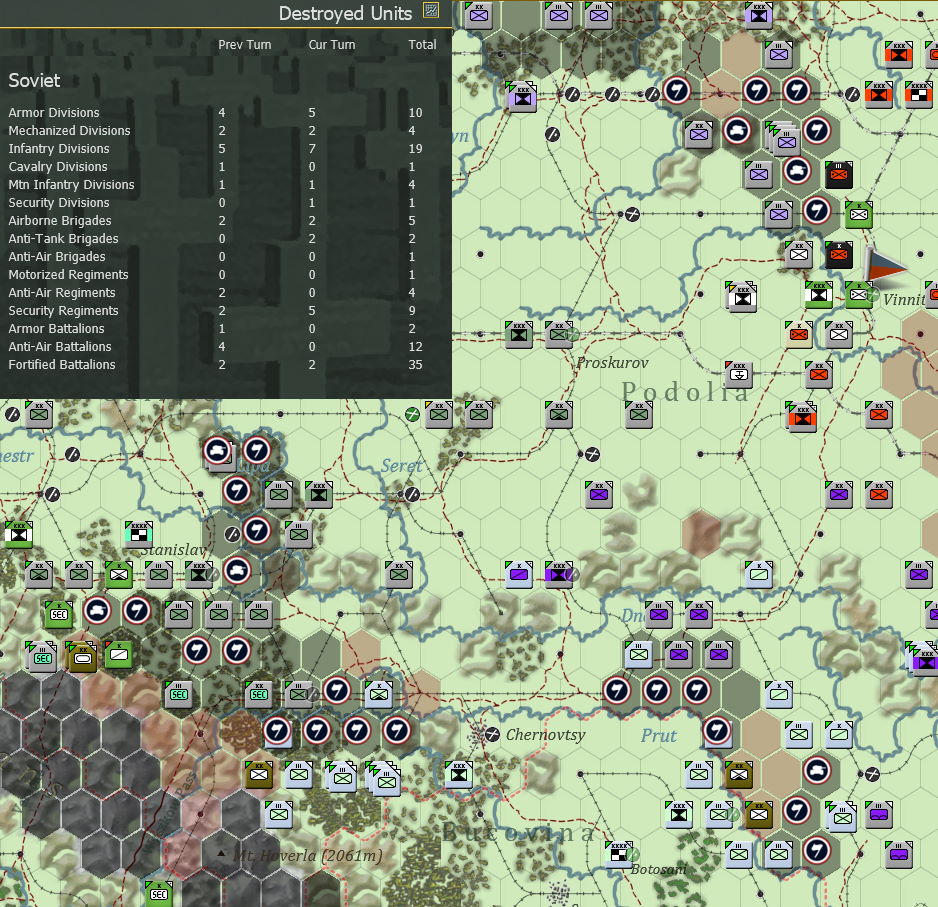
Task: Open the tank battle marker north of Stanislav
Action: pyautogui.click(x=220, y=450)
